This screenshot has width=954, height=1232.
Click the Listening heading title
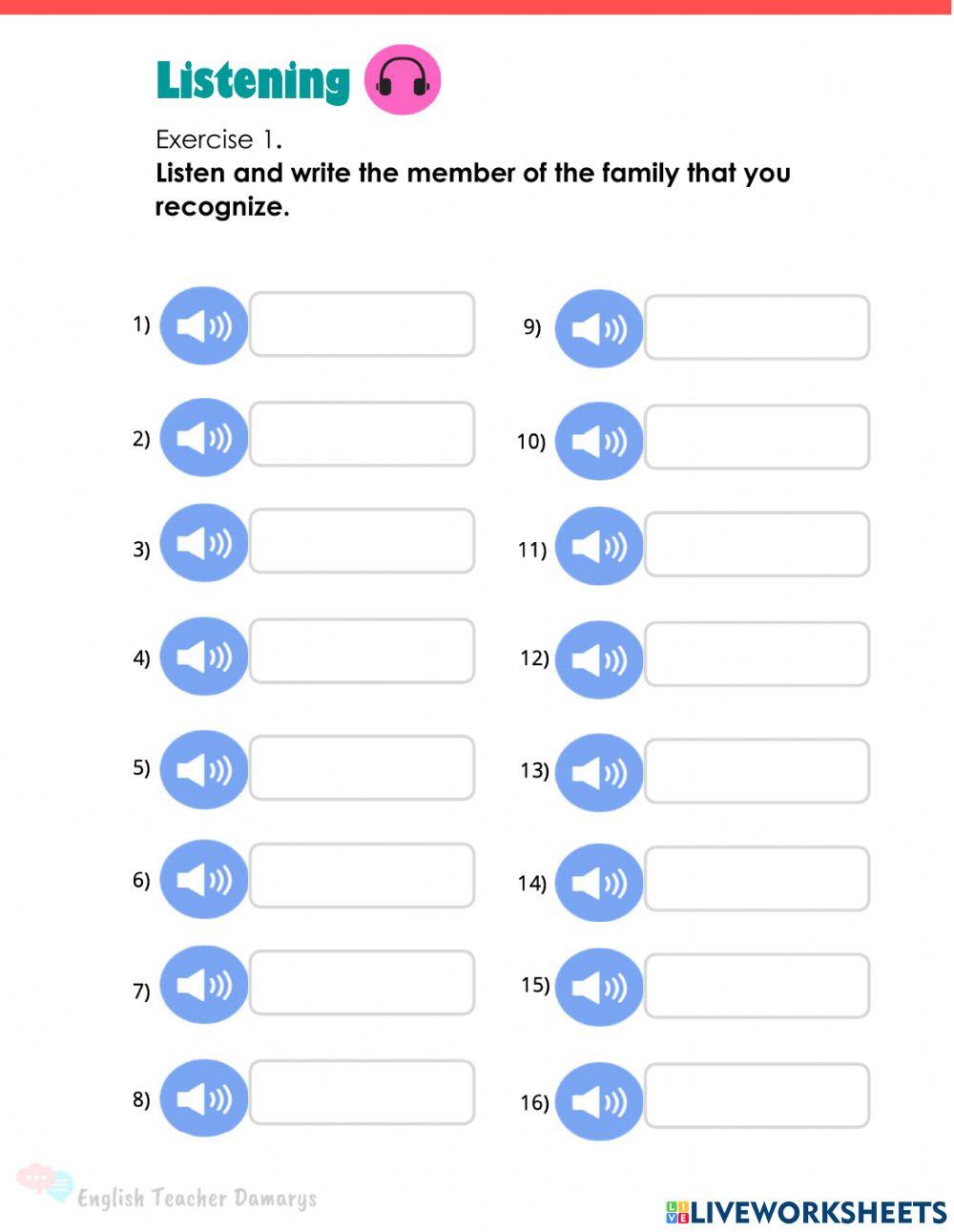253,80
